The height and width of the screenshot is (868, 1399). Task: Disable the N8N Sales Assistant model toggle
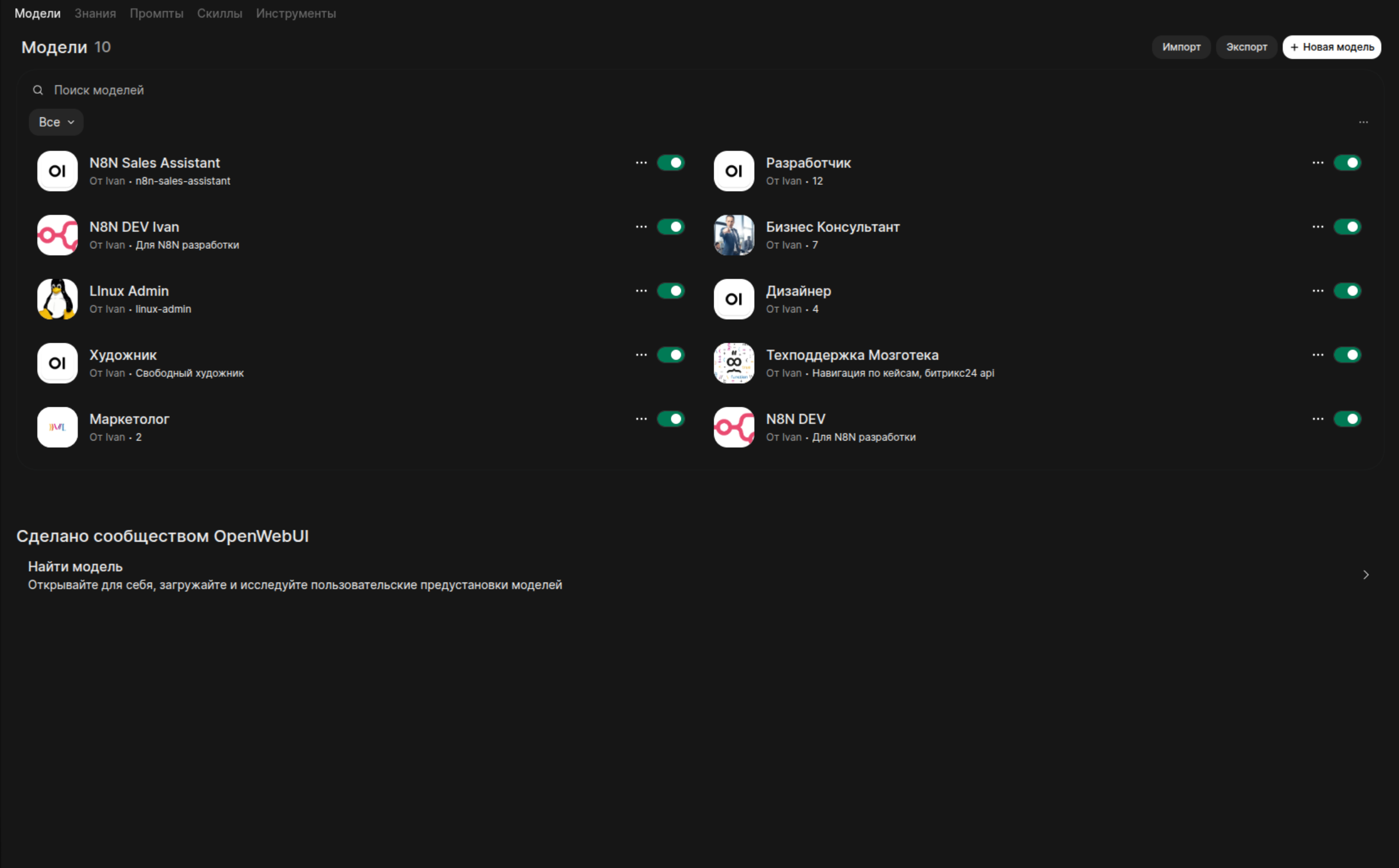click(671, 162)
